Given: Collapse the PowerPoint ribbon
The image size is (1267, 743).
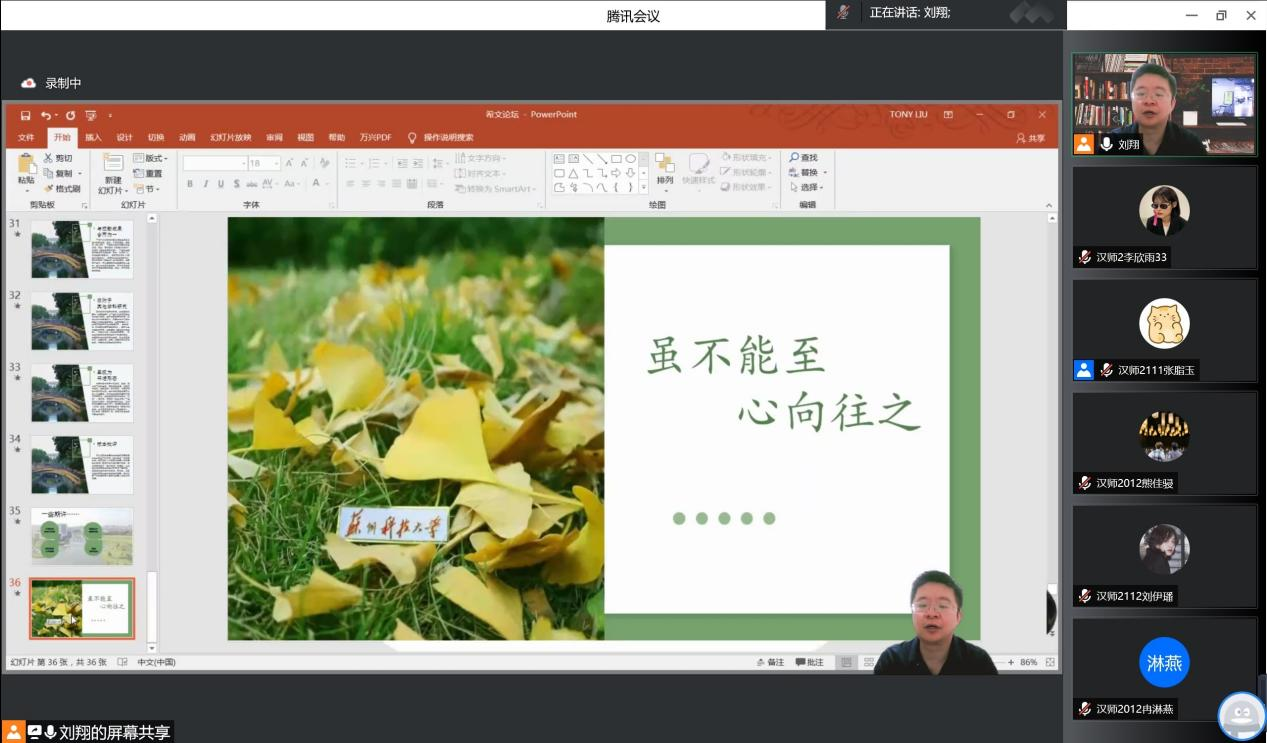Looking at the screenshot, I should (1049, 206).
